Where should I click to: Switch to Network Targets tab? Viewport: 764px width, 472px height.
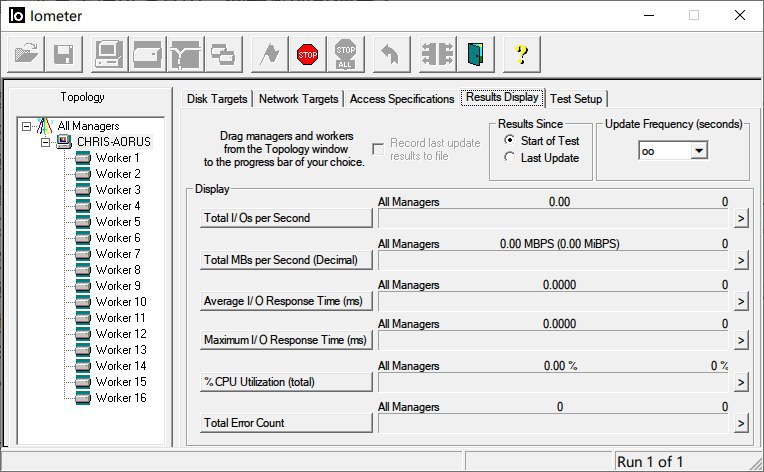click(298, 99)
